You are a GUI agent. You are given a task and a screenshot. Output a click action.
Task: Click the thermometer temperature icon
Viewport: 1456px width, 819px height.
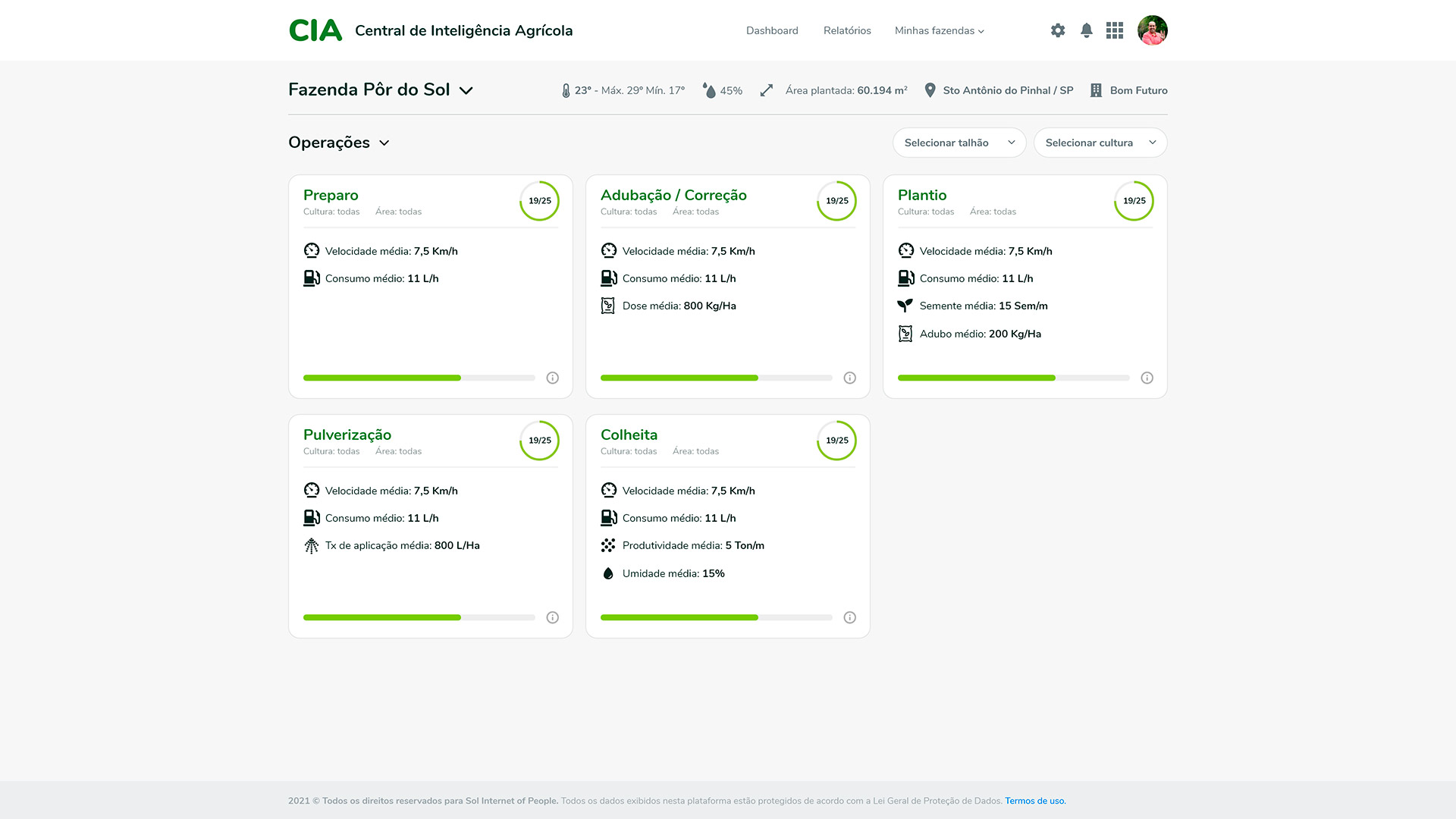tap(566, 89)
